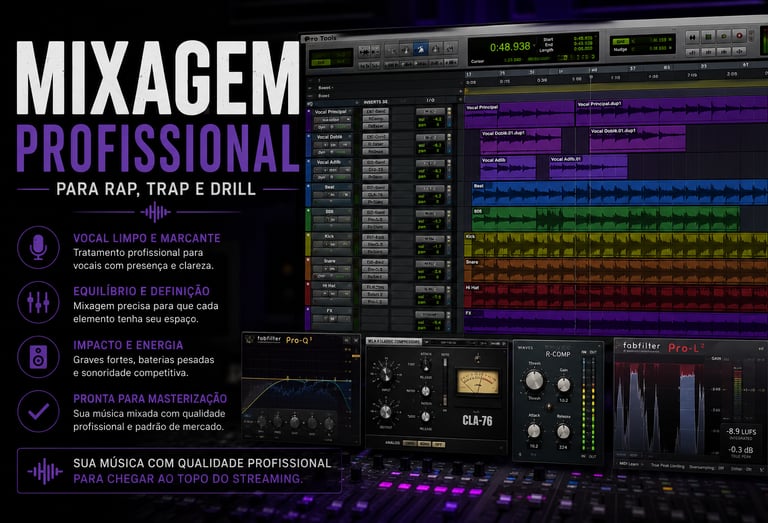Open the Vocal Adlib output path selector
The height and width of the screenshot is (523, 768).
pos(430,163)
